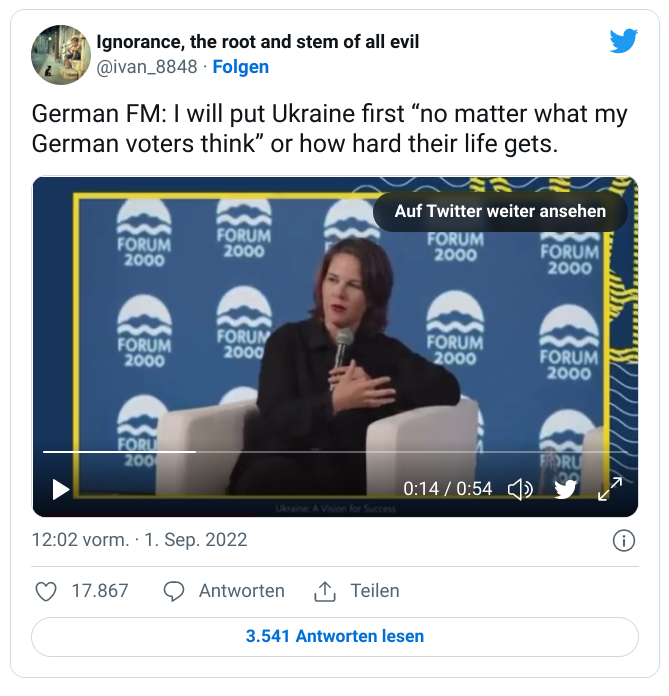Screen dimensions: 669x696
Task: Play the video with the play button
Action: (60, 489)
